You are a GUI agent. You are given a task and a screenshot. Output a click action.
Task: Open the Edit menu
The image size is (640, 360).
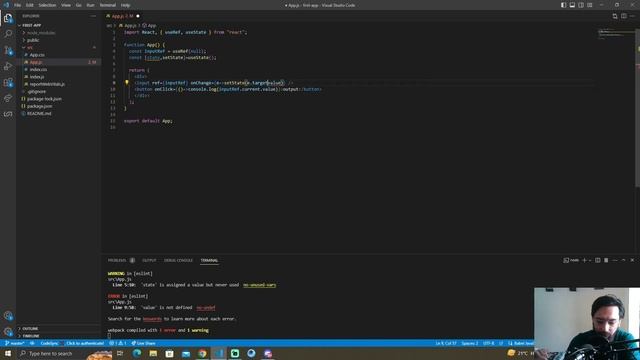(x=29, y=5)
